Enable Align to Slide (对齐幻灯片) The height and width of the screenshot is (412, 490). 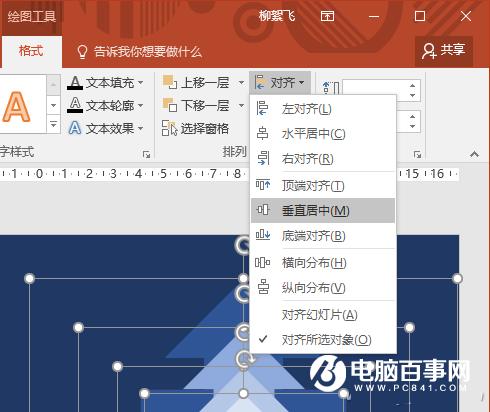point(323,315)
